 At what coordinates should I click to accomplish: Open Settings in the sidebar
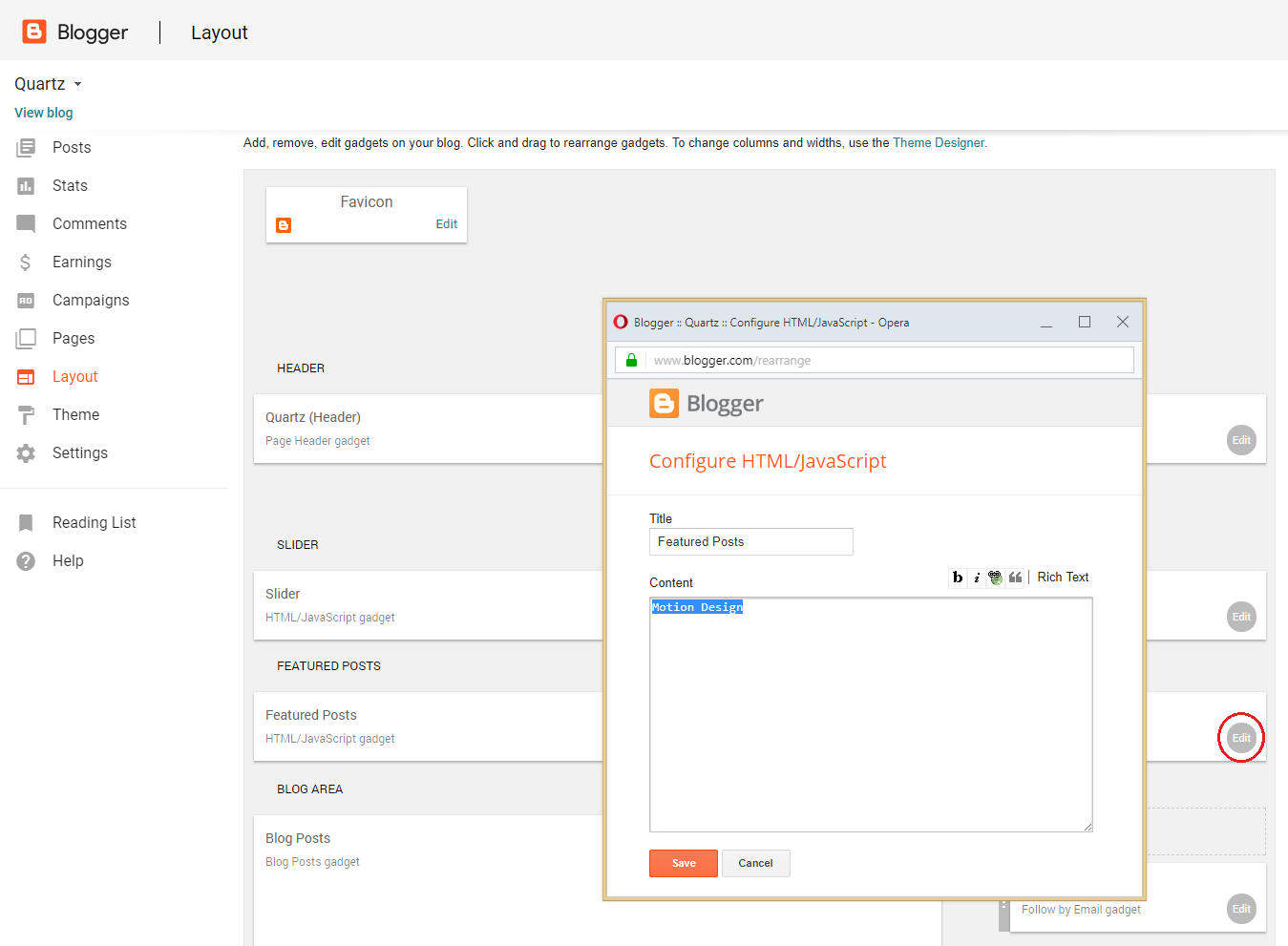coord(80,452)
